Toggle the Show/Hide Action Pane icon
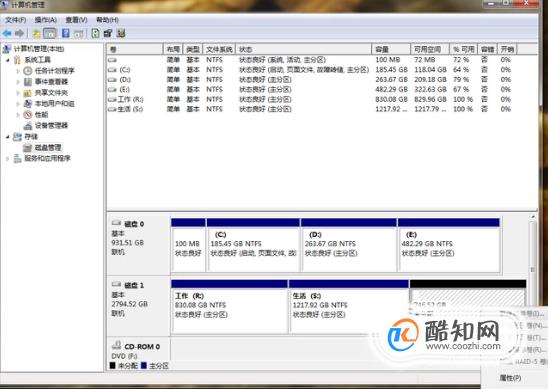The height and width of the screenshot is (389, 548). click(x=78, y=34)
